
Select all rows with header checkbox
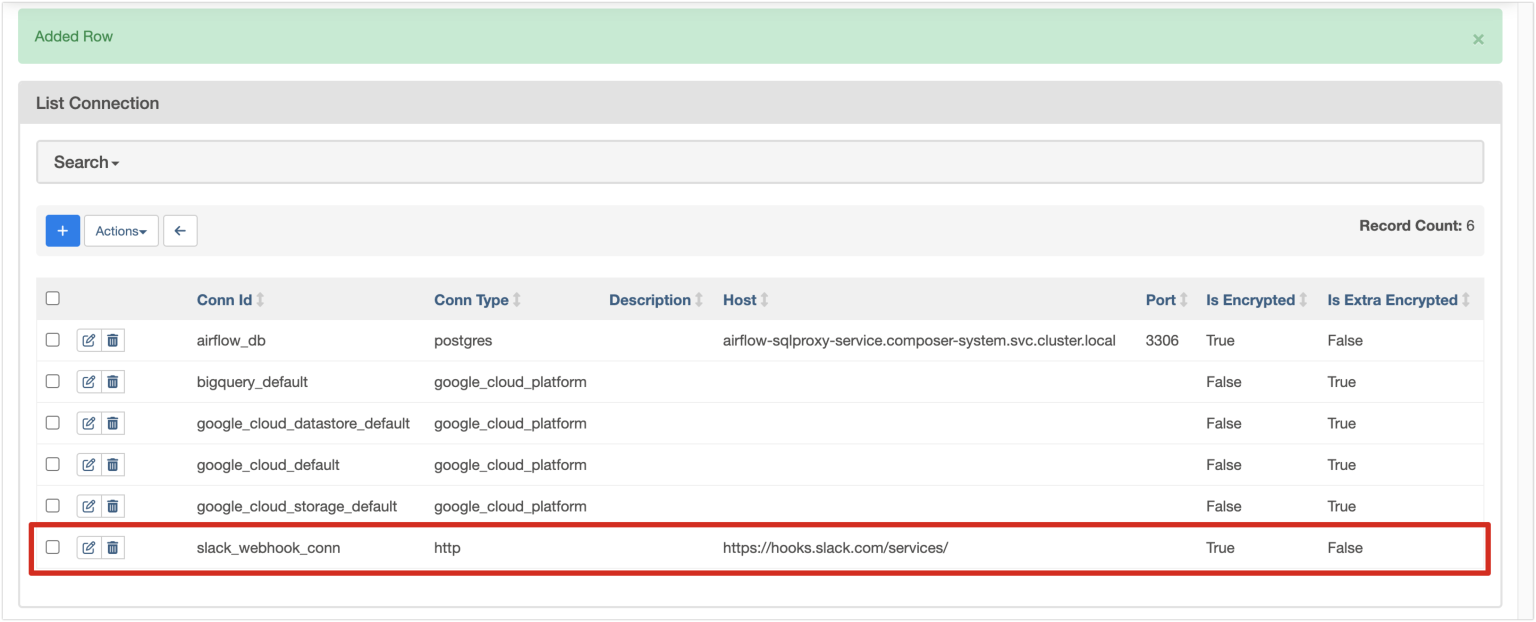pyautogui.click(x=53, y=298)
